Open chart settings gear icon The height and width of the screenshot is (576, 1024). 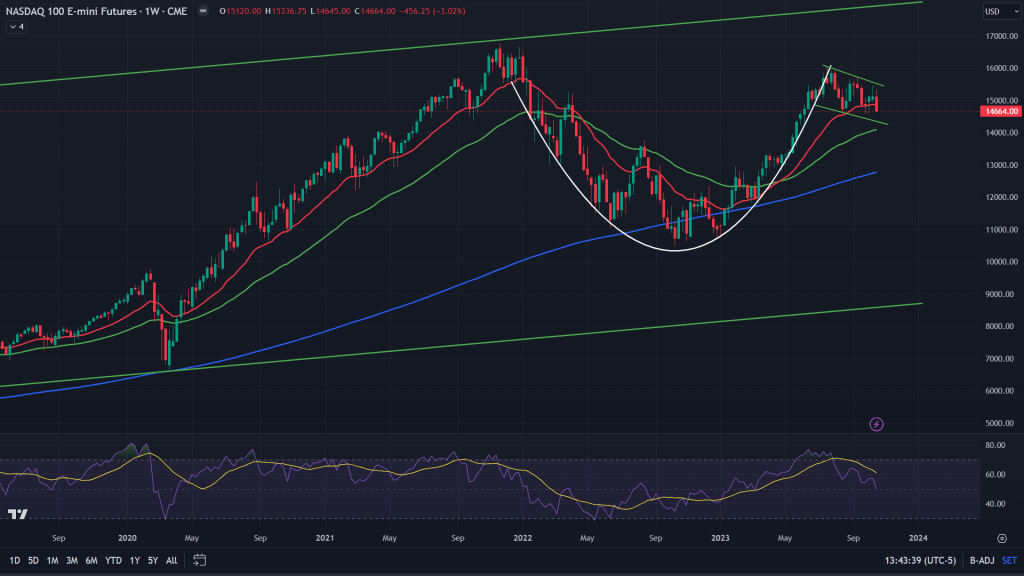[1002, 537]
